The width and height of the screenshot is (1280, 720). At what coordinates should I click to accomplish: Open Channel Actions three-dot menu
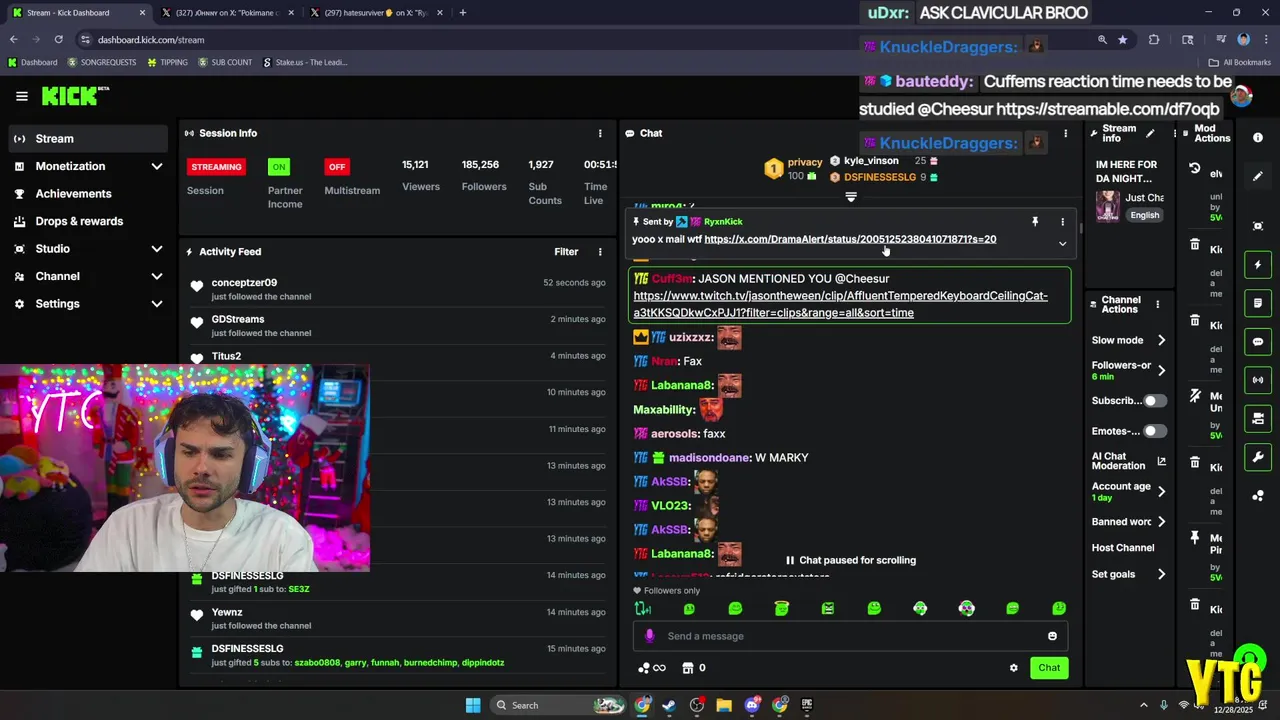[1158, 304]
